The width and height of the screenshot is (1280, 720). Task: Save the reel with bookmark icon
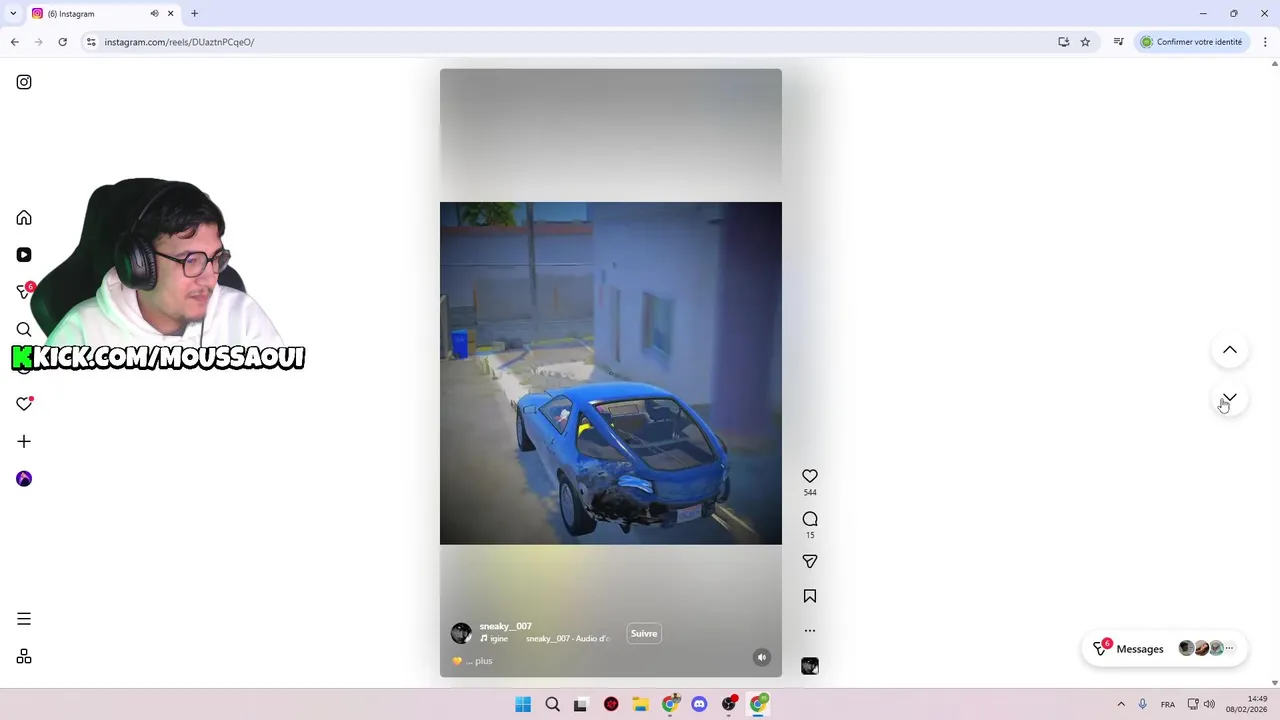(x=810, y=596)
